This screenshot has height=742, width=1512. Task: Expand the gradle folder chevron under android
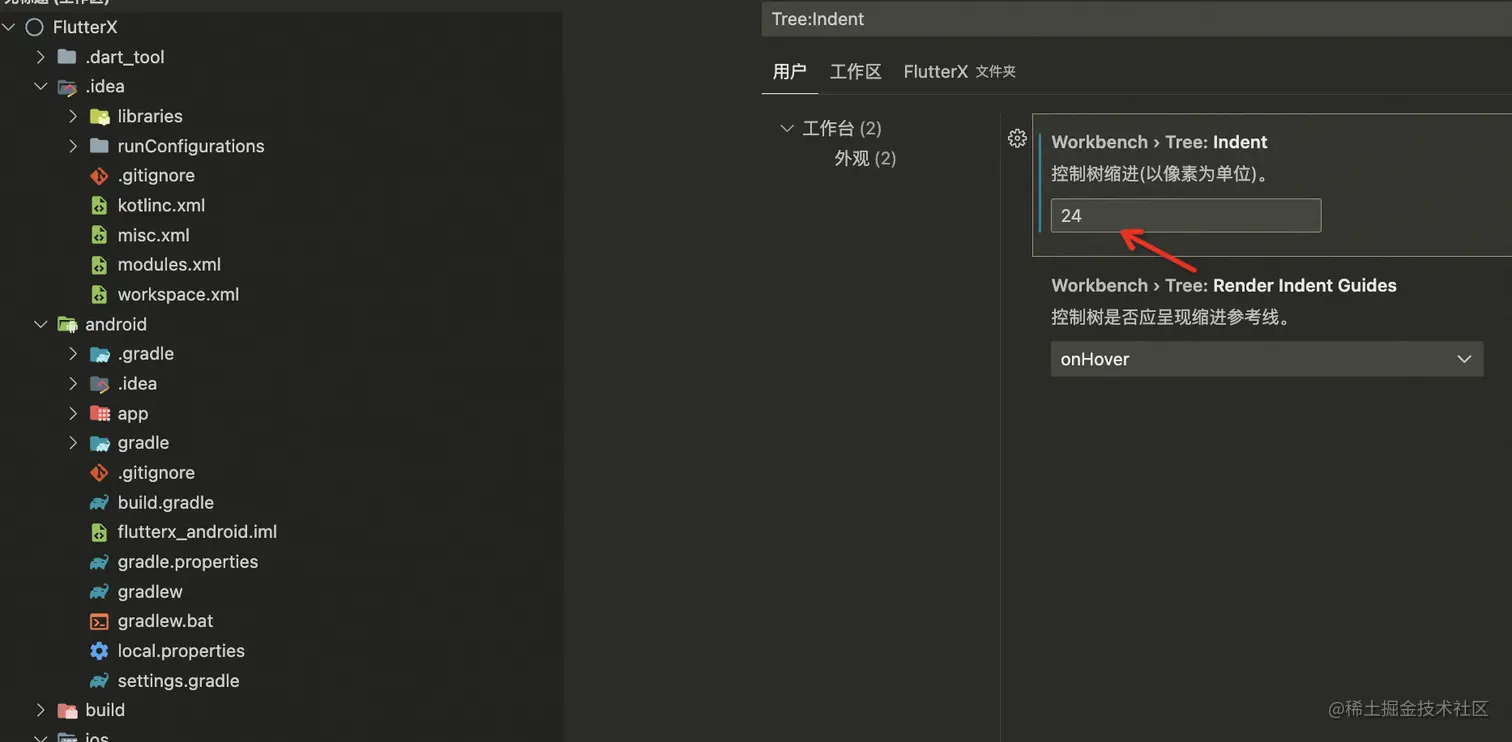[x=73, y=443]
